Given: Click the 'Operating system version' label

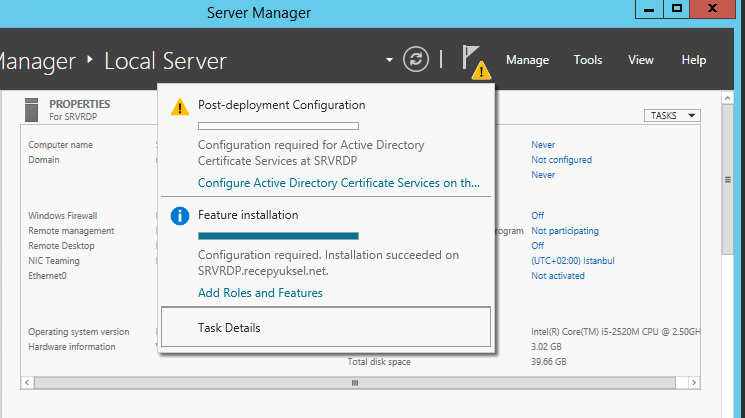Looking at the screenshot, I should 78,332.
